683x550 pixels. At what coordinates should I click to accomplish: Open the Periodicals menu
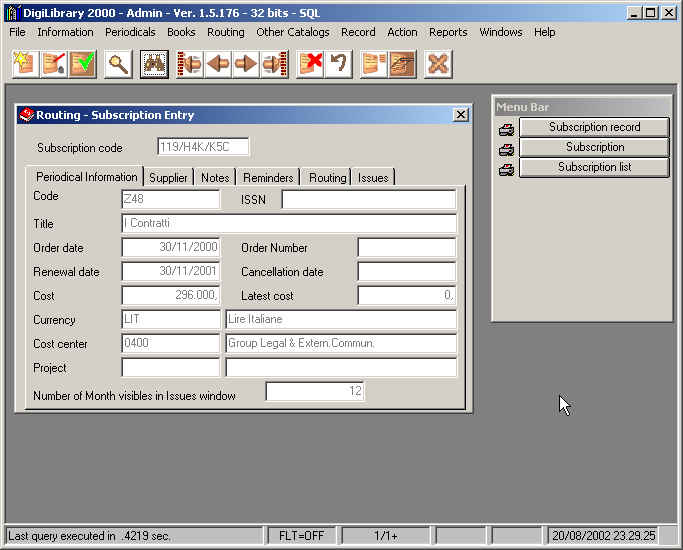(x=130, y=32)
